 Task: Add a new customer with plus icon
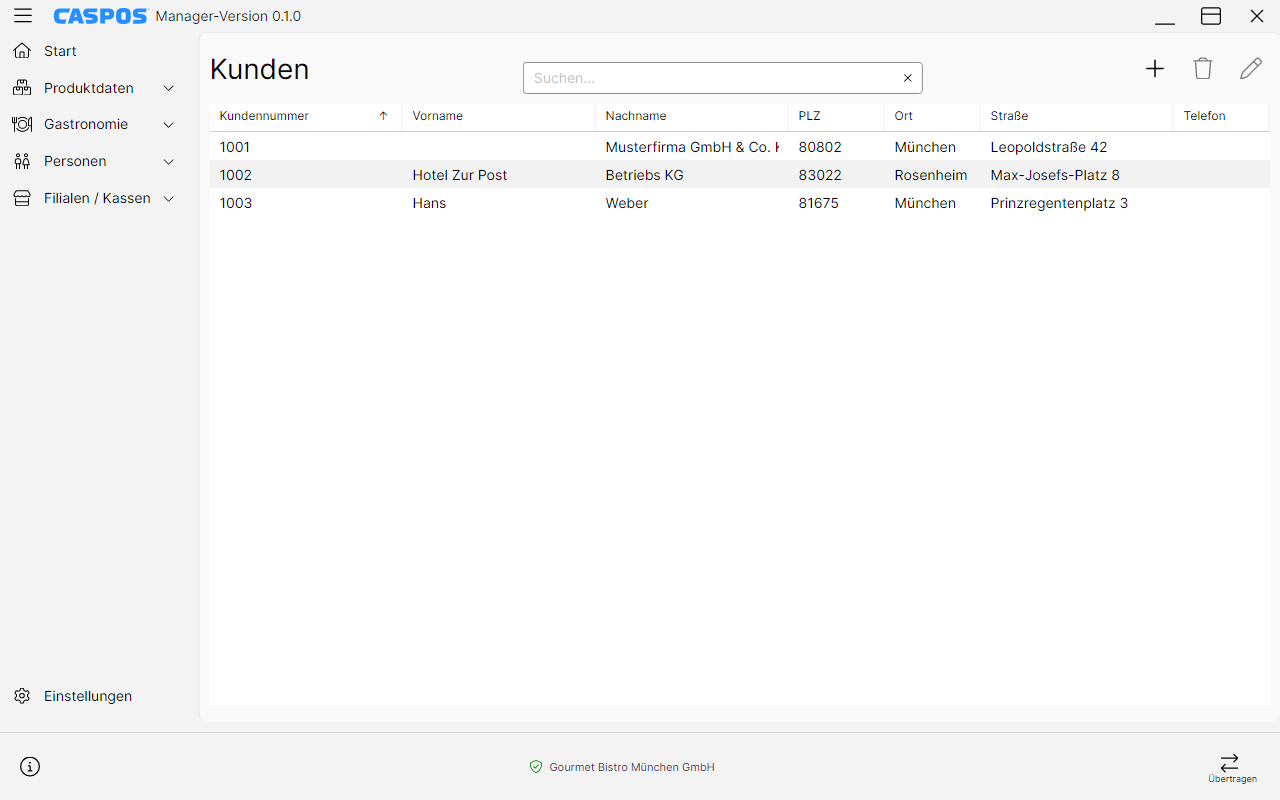click(1155, 68)
